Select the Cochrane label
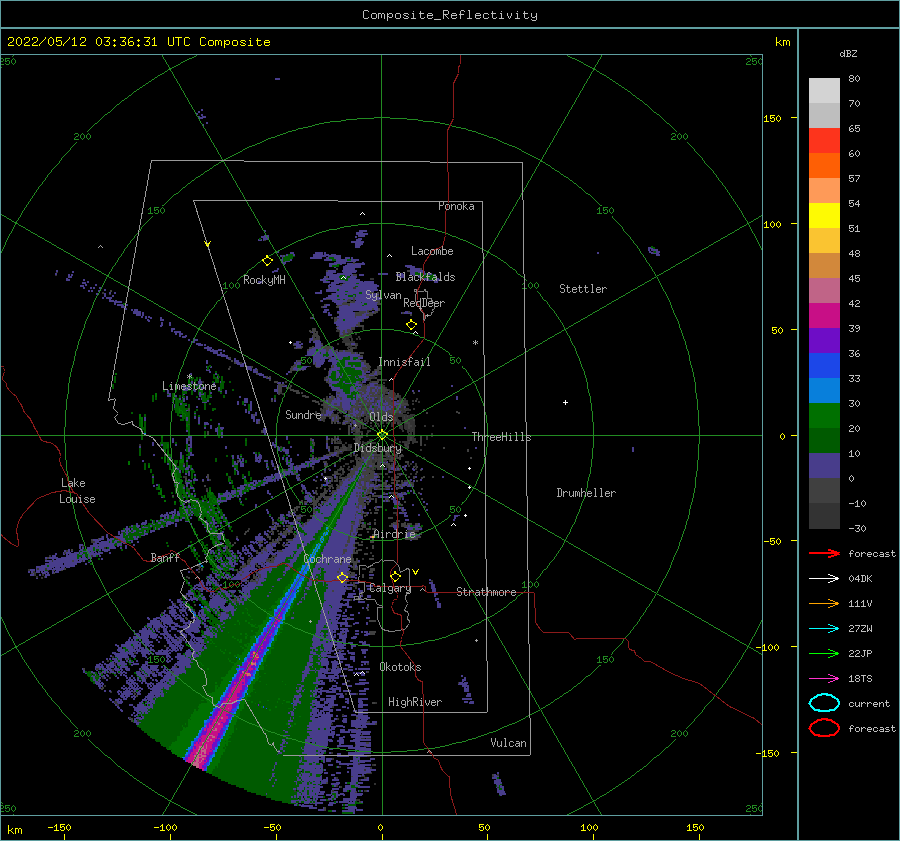Image resolution: width=900 pixels, height=841 pixels. (327, 559)
